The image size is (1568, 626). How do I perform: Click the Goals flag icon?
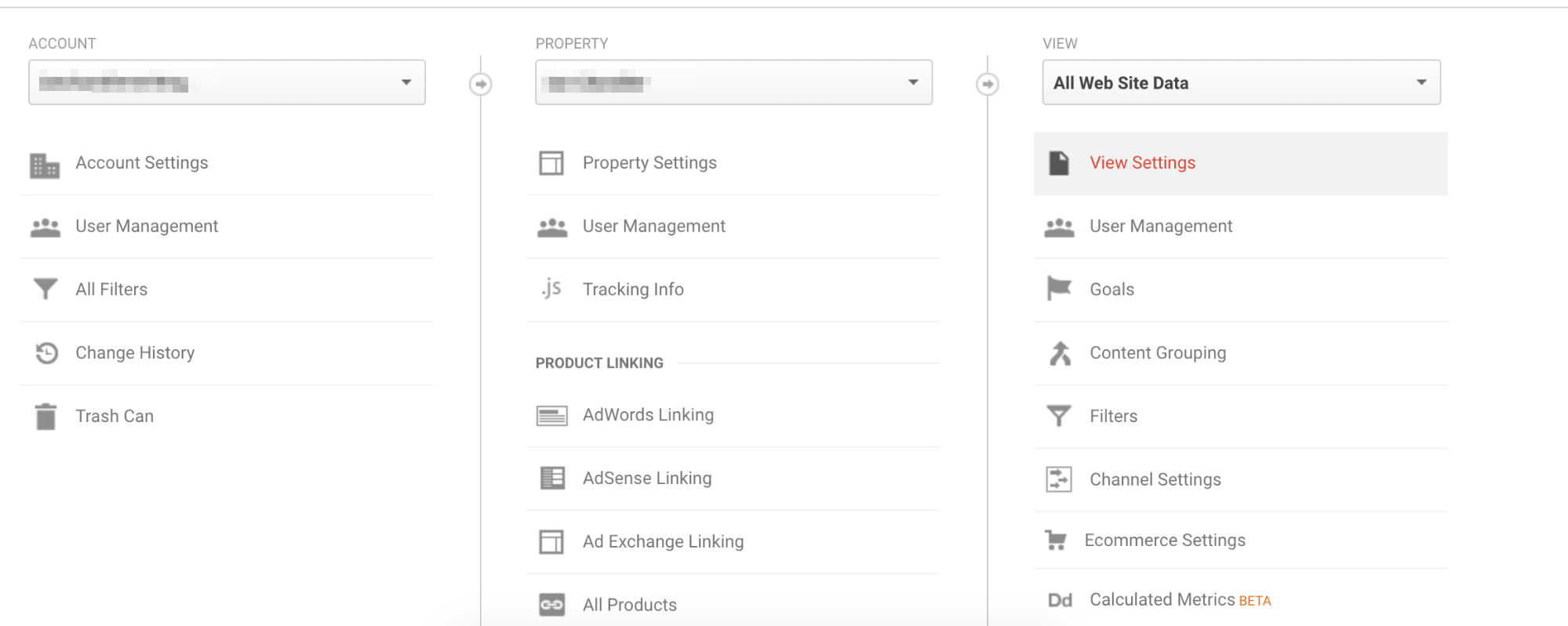[x=1059, y=289]
